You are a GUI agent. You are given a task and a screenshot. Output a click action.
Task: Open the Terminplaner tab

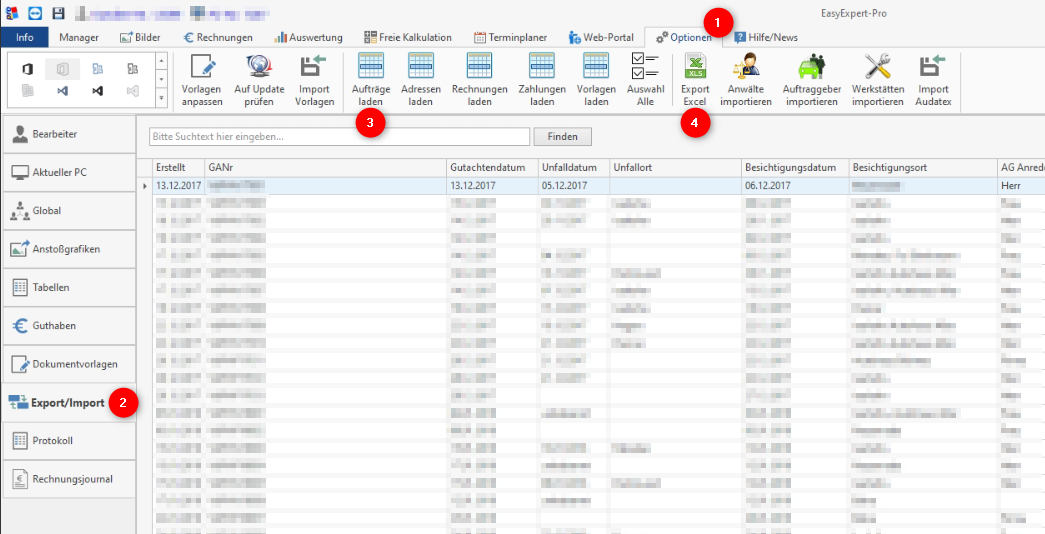[x=510, y=37]
